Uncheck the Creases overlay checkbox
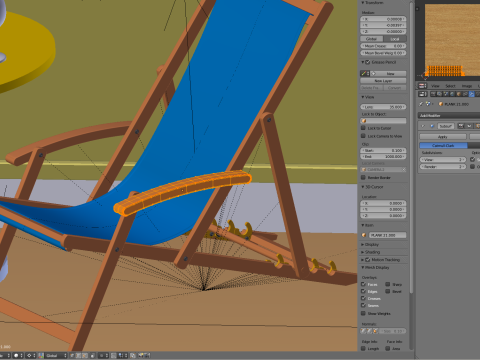The height and width of the screenshot is (360, 480). click(x=364, y=298)
